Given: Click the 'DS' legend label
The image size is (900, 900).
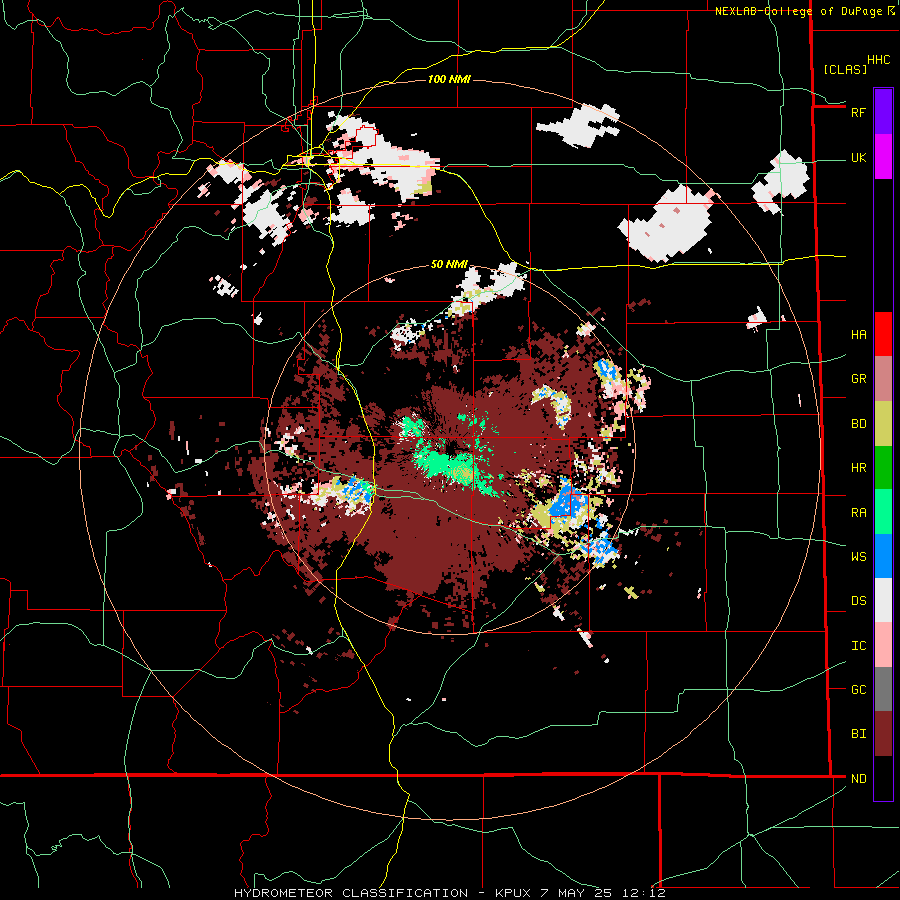Looking at the screenshot, I should point(858,601).
